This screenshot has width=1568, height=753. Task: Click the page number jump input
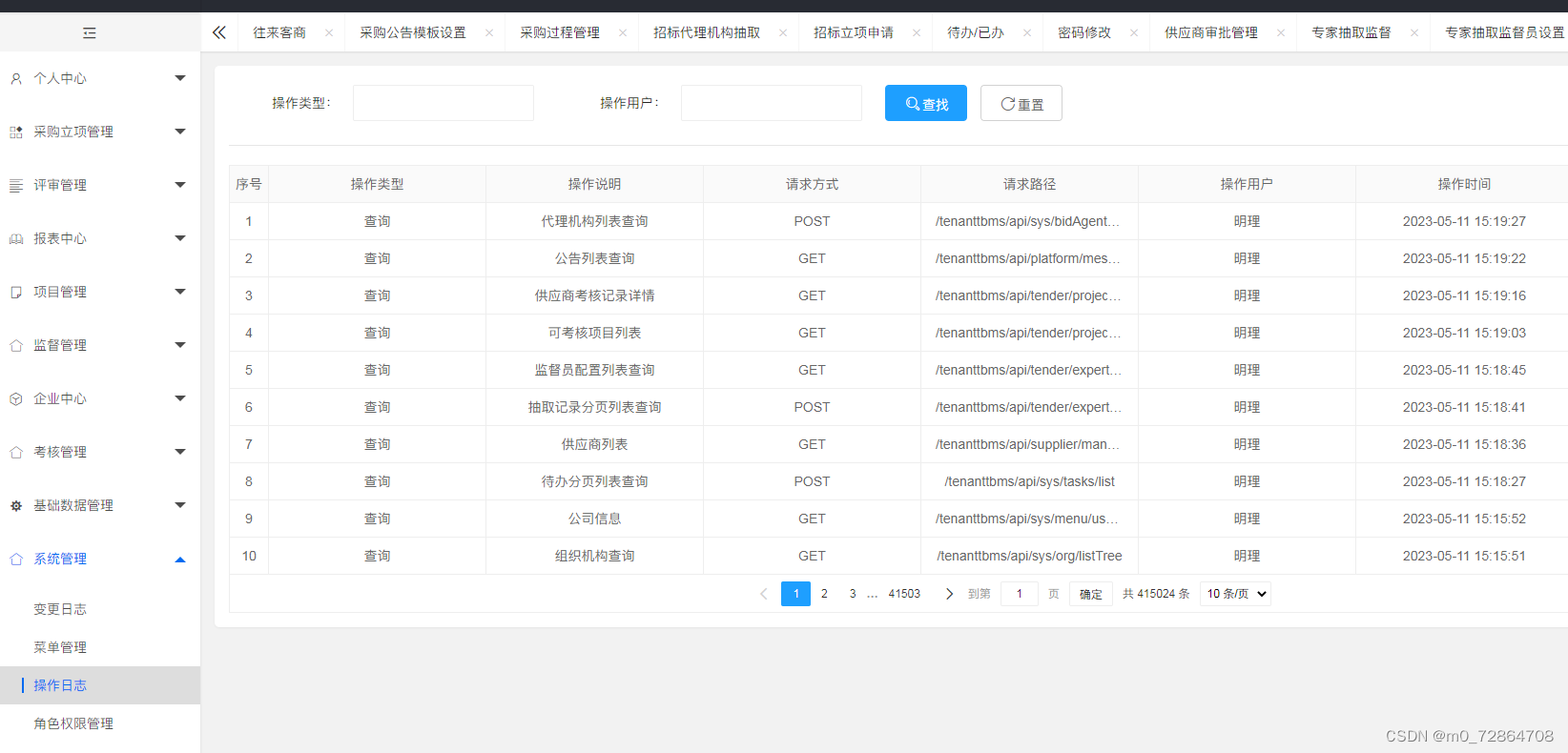[x=1020, y=594]
